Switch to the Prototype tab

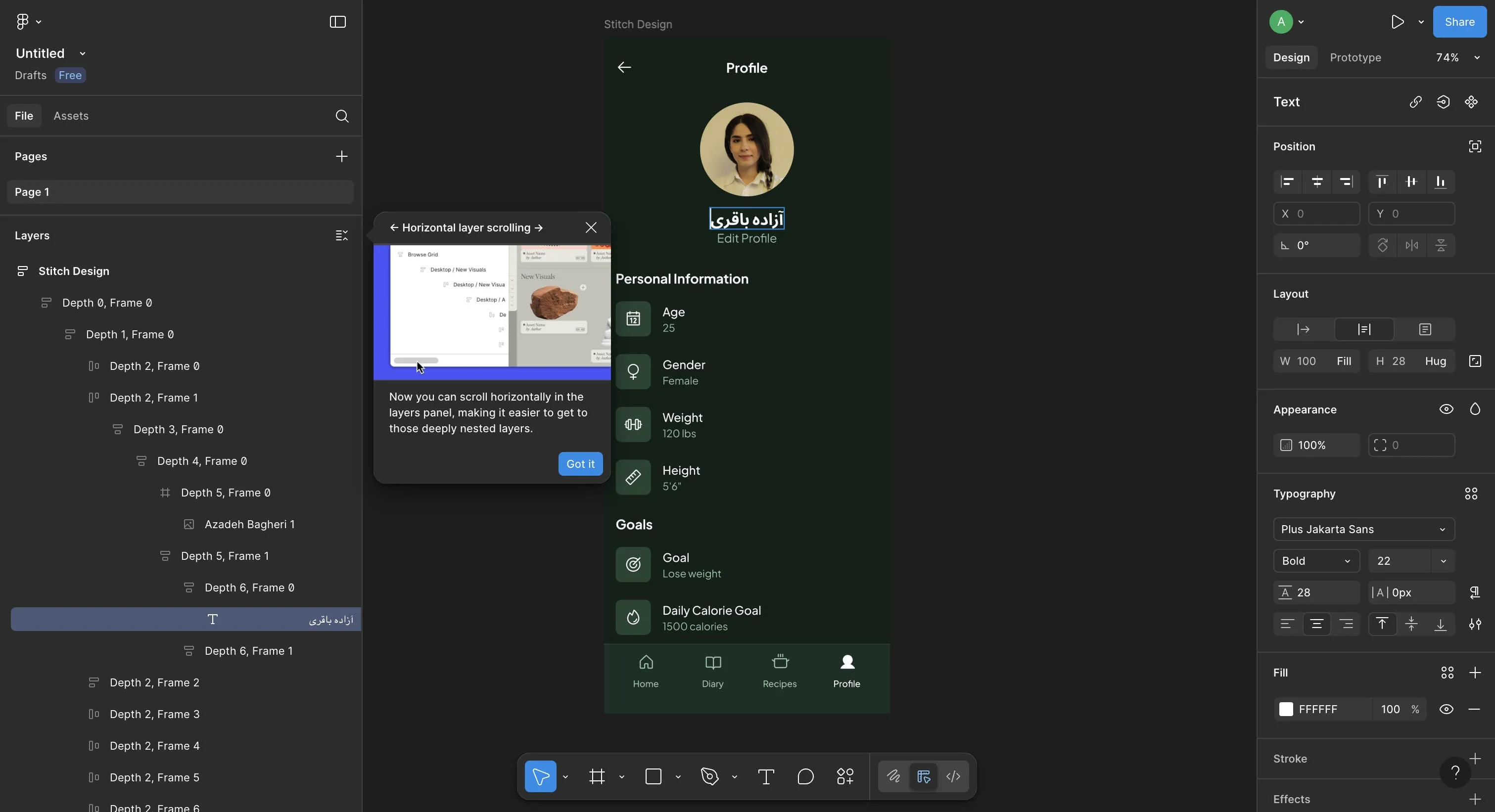tap(1355, 57)
